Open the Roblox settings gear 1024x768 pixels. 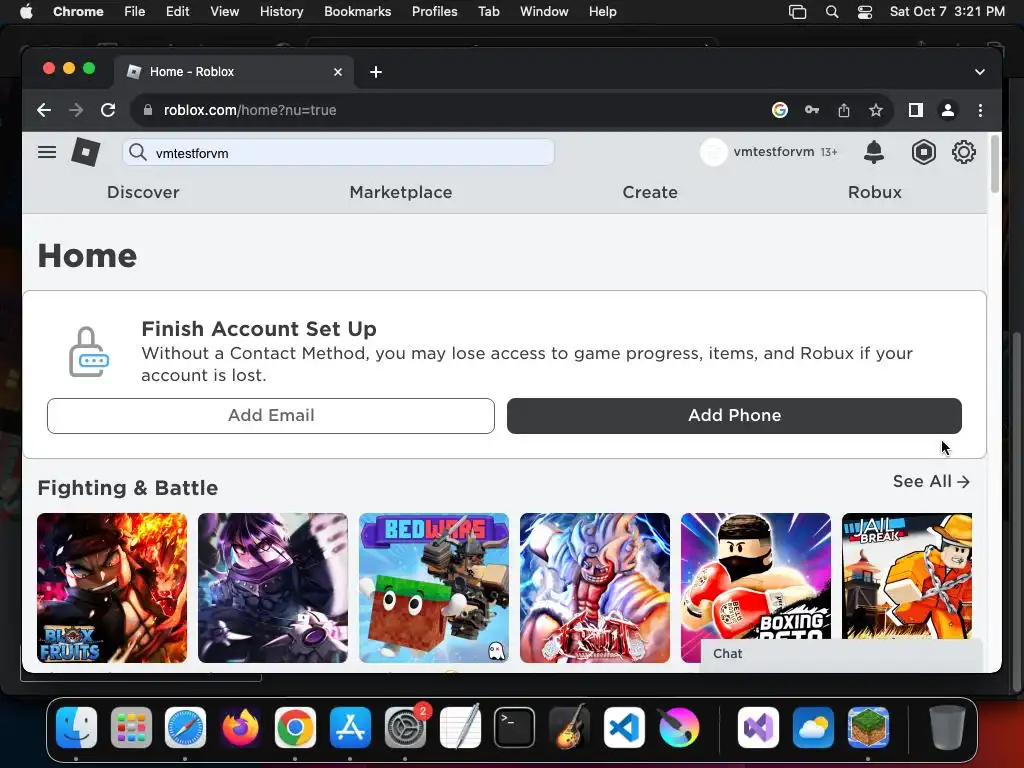(x=963, y=152)
